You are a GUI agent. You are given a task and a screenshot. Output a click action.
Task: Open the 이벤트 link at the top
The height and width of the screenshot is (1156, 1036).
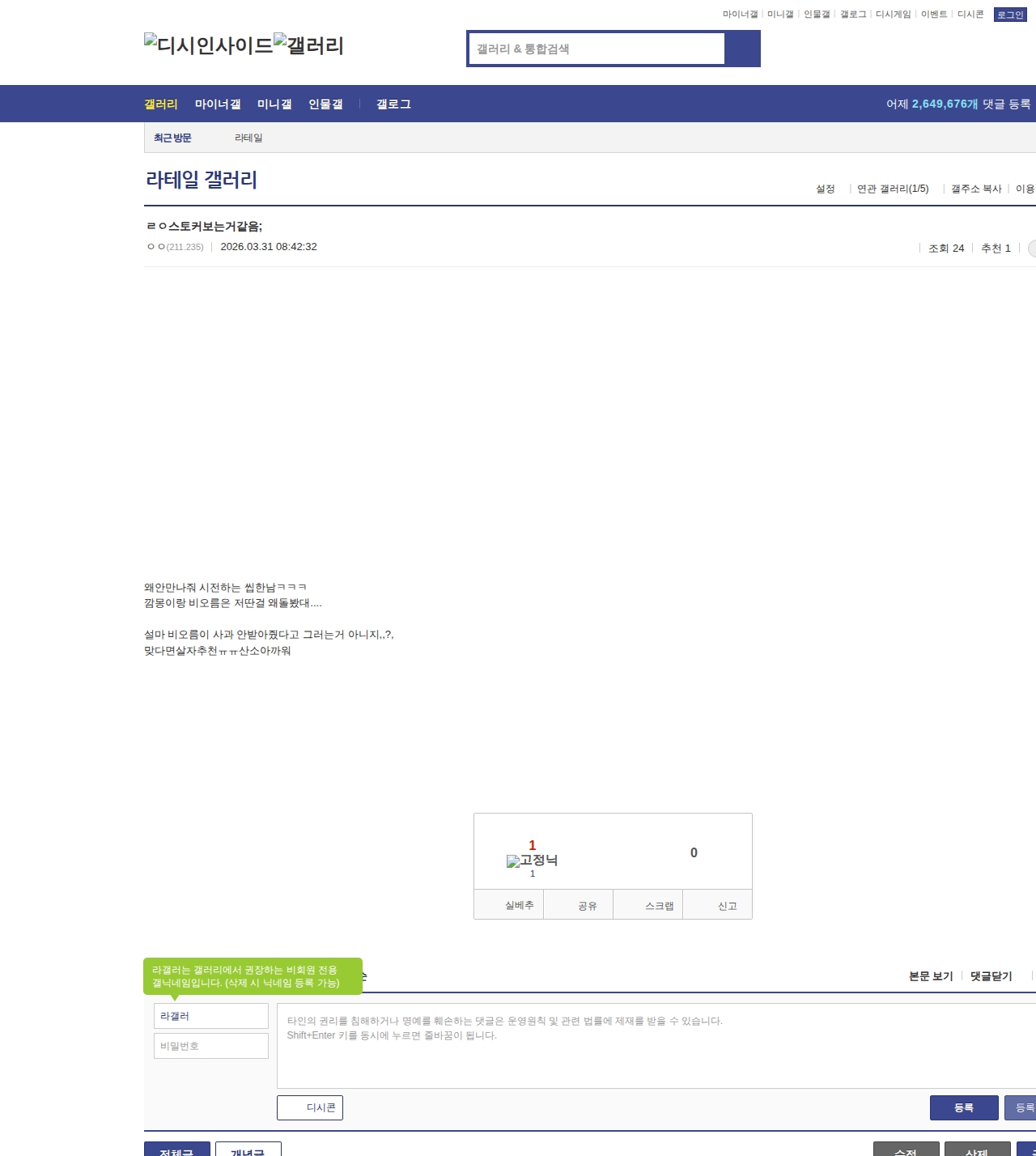click(x=934, y=15)
